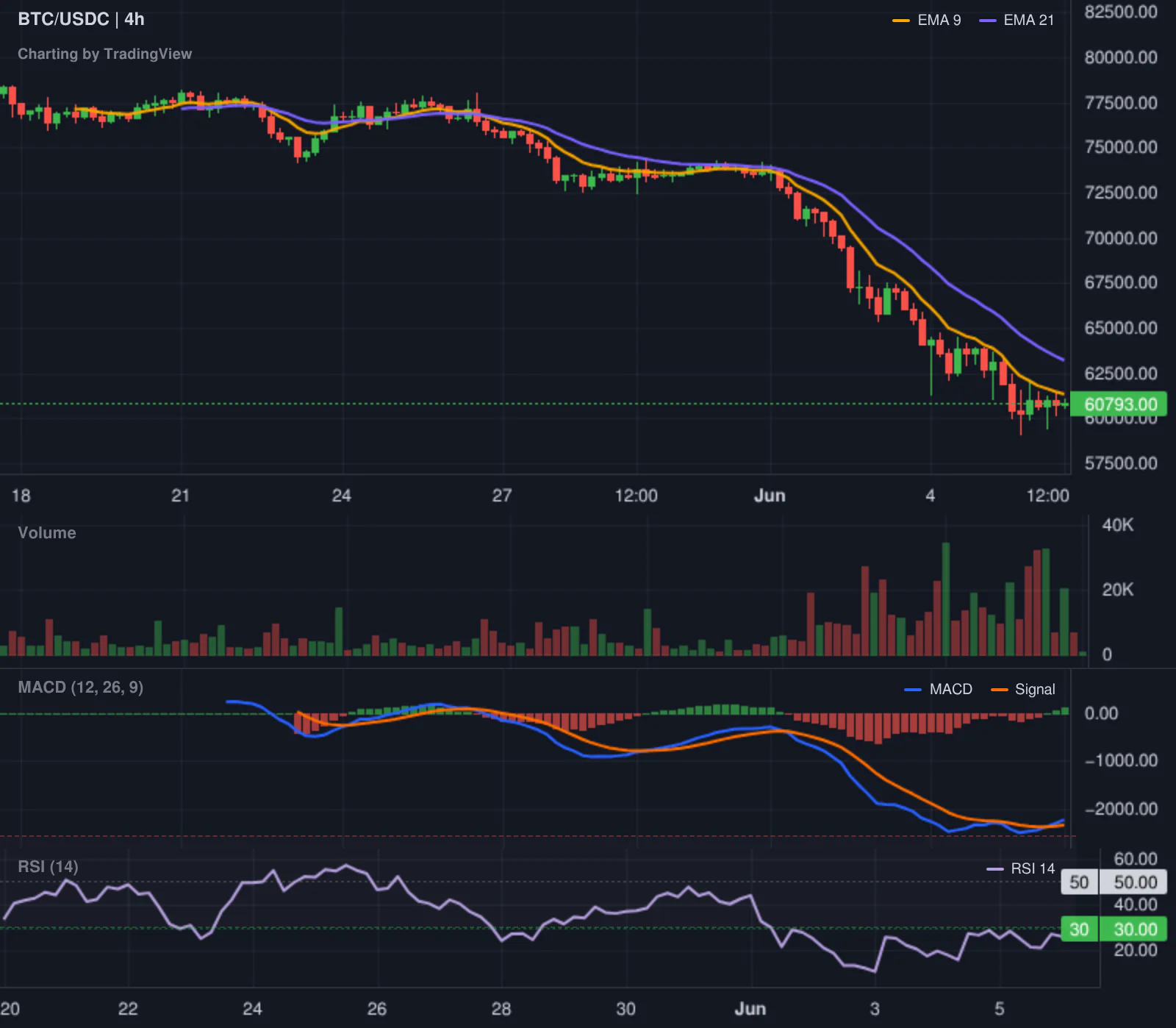Click the EMA 21 purple legend line swatch
The width and height of the screenshot is (1176, 1028).
(x=988, y=21)
